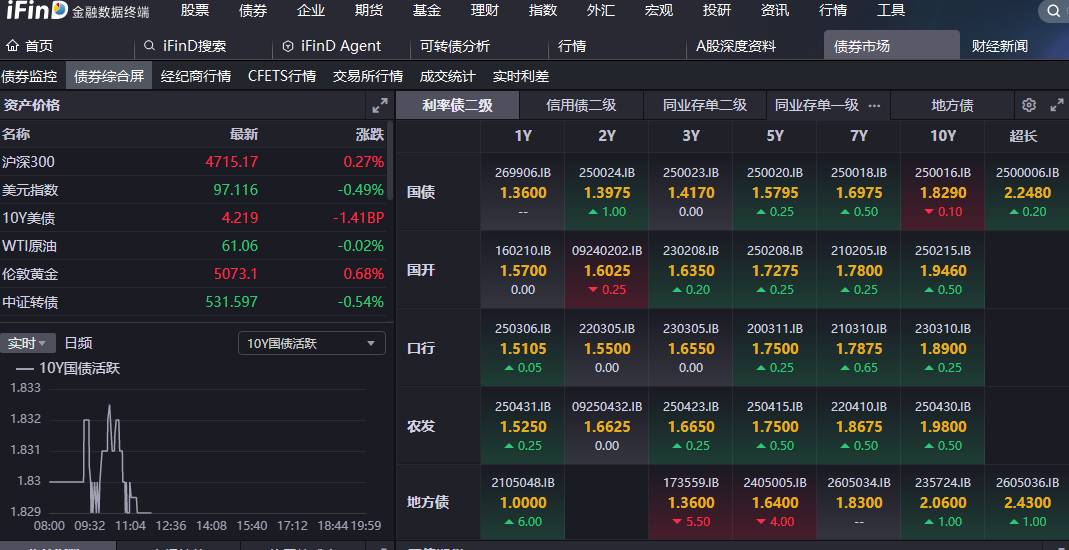
Task: Select the 伦敦黄金 row
Action: pos(193,274)
